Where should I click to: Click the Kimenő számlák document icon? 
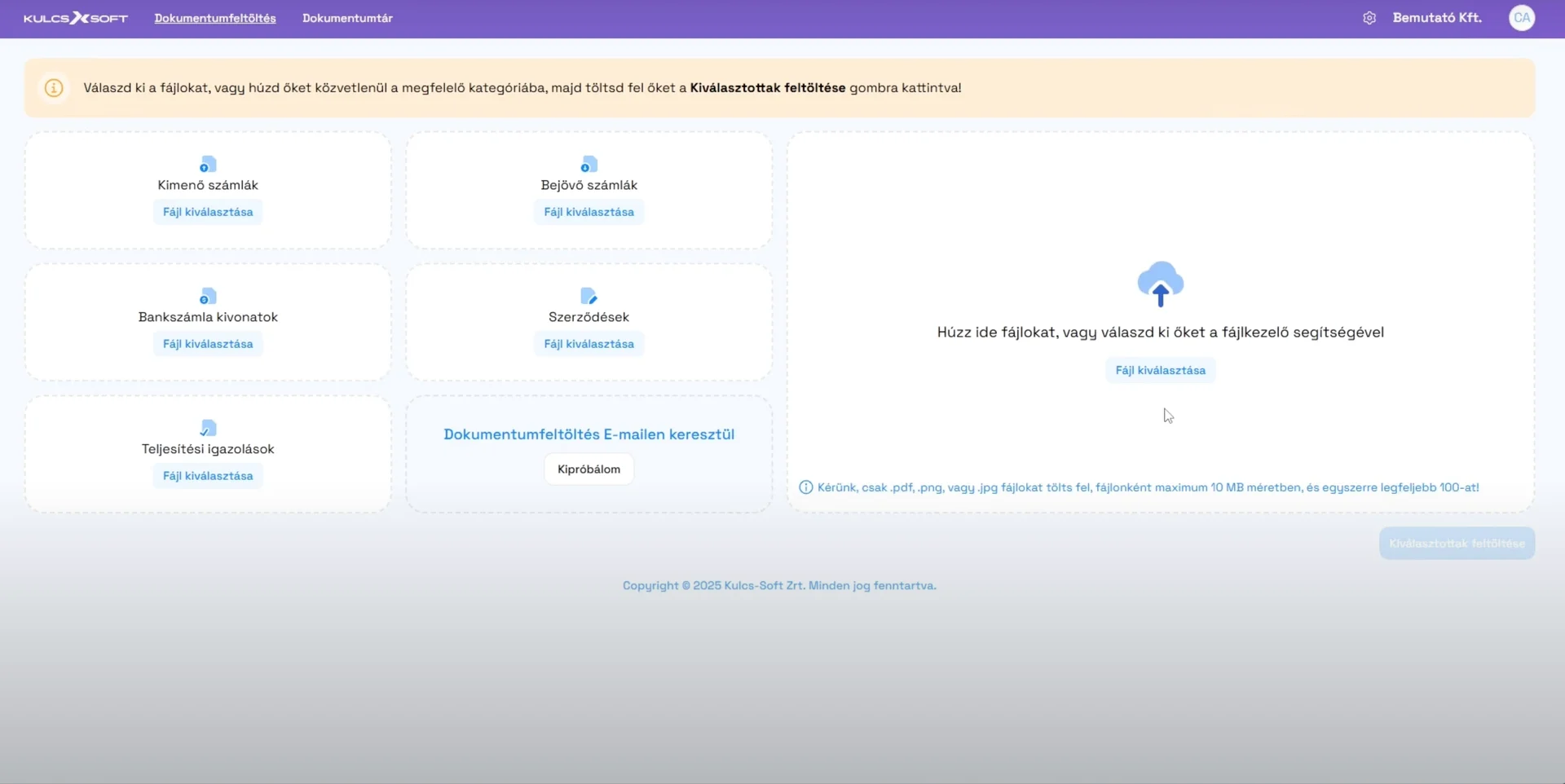tap(208, 165)
